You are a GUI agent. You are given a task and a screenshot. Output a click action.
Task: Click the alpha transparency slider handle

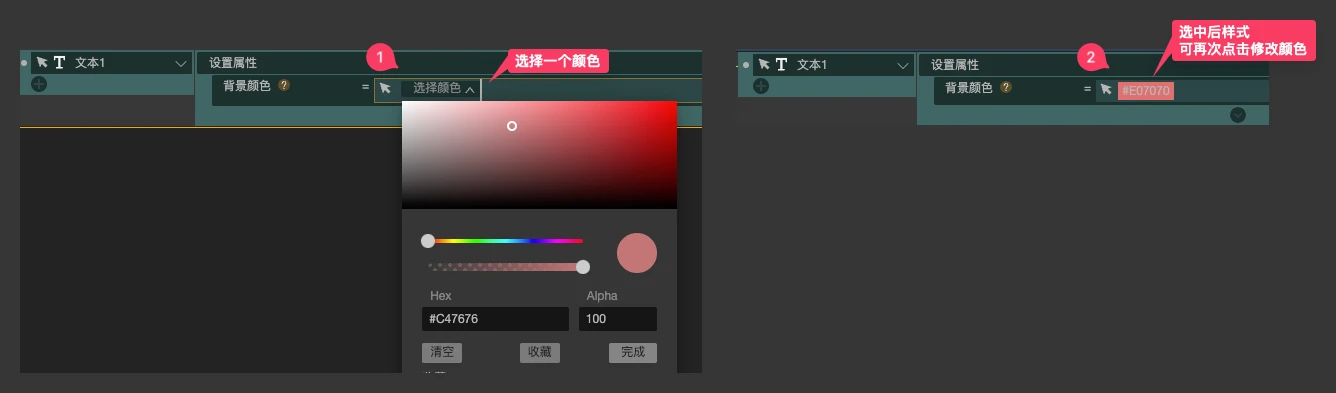tap(583, 266)
